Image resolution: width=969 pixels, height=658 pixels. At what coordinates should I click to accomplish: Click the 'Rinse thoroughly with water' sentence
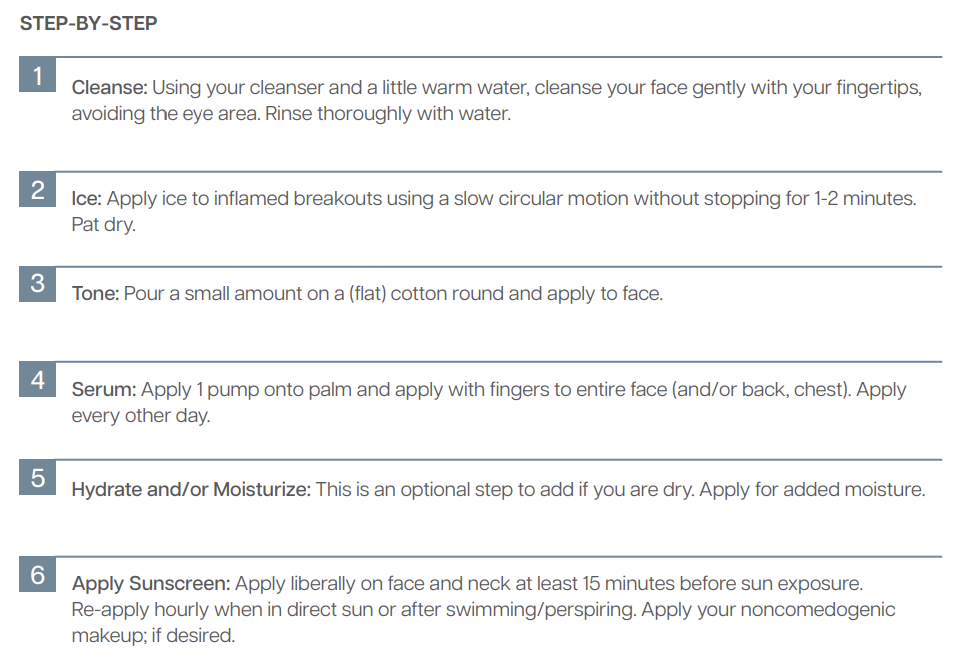click(388, 114)
